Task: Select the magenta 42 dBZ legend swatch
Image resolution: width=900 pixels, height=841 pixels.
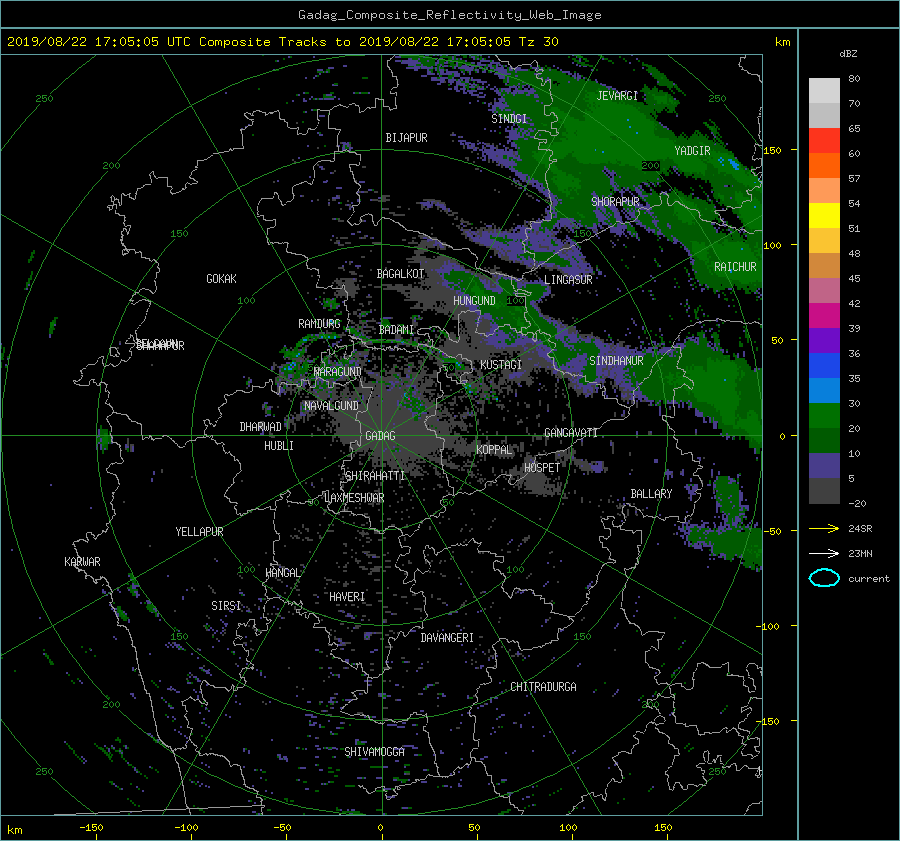Action: click(824, 315)
